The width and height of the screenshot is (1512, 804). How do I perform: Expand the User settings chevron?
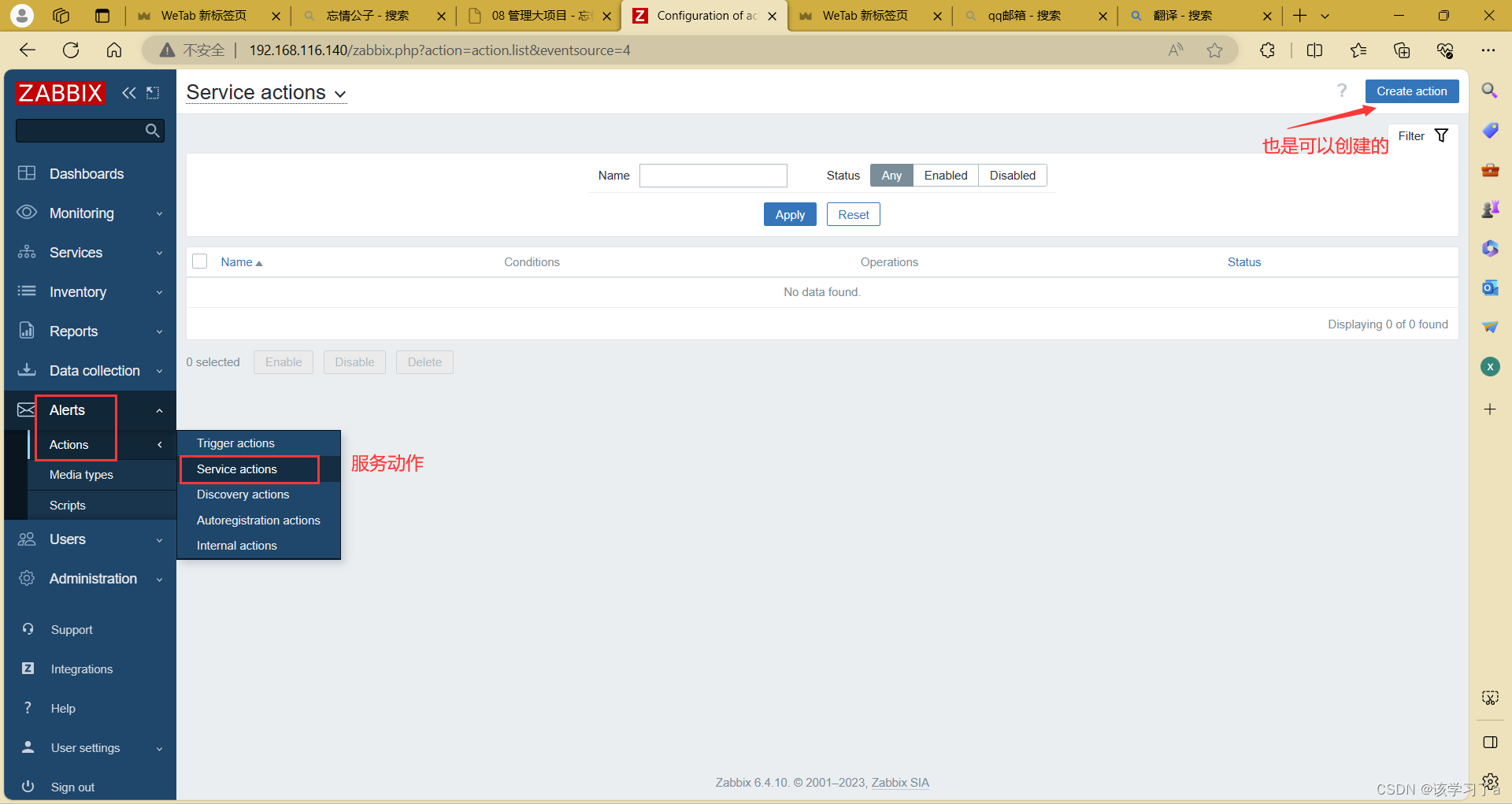[x=160, y=748]
